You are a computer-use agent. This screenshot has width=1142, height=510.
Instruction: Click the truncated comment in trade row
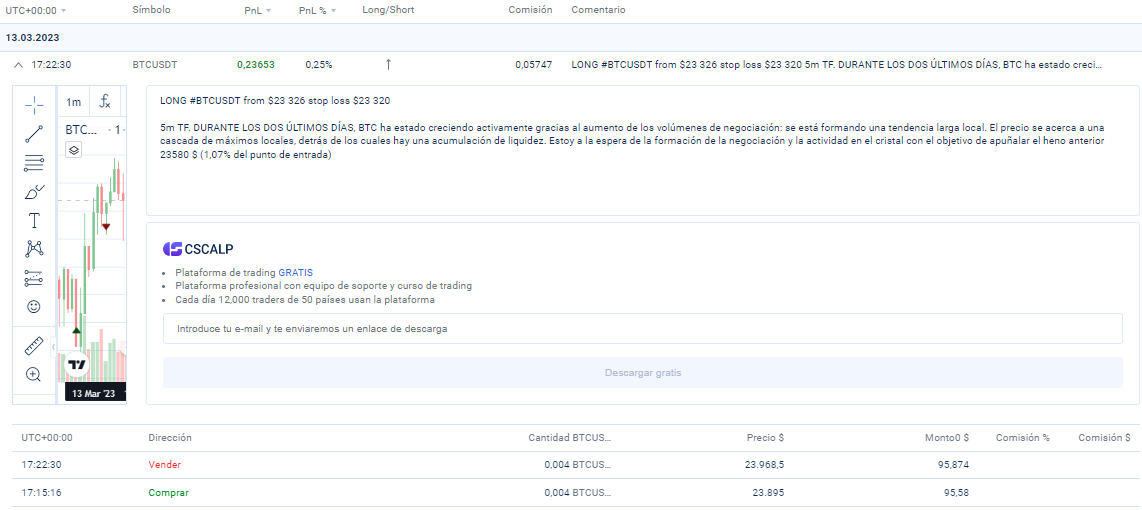point(838,65)
